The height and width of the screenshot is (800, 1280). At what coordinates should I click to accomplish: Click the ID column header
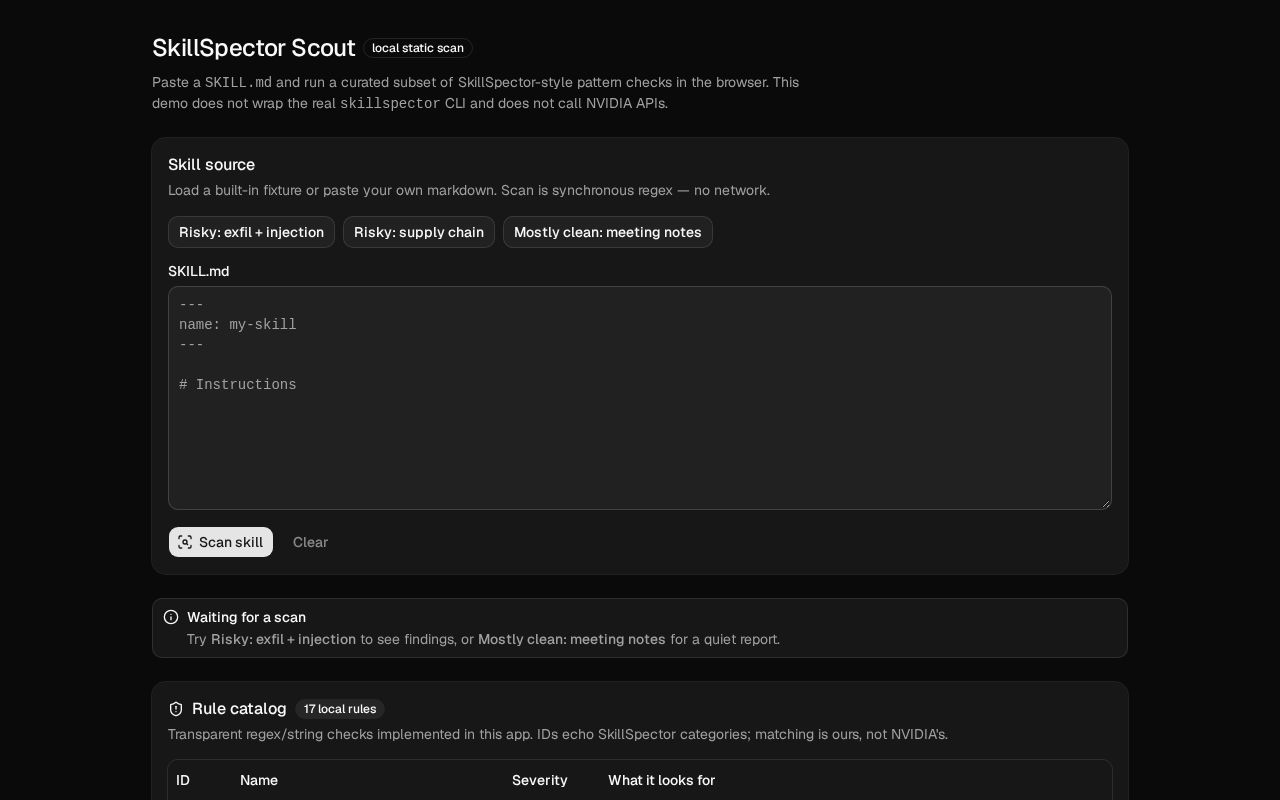click(183, 780)
